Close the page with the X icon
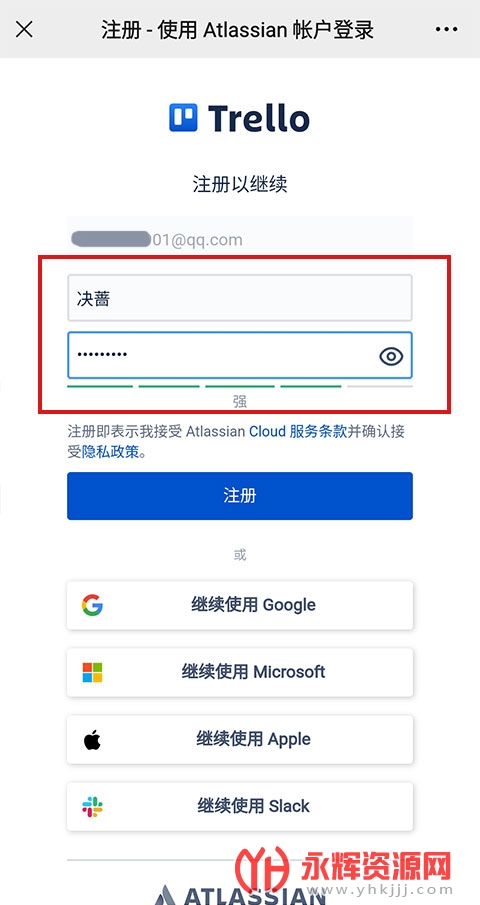 point(24,29)
